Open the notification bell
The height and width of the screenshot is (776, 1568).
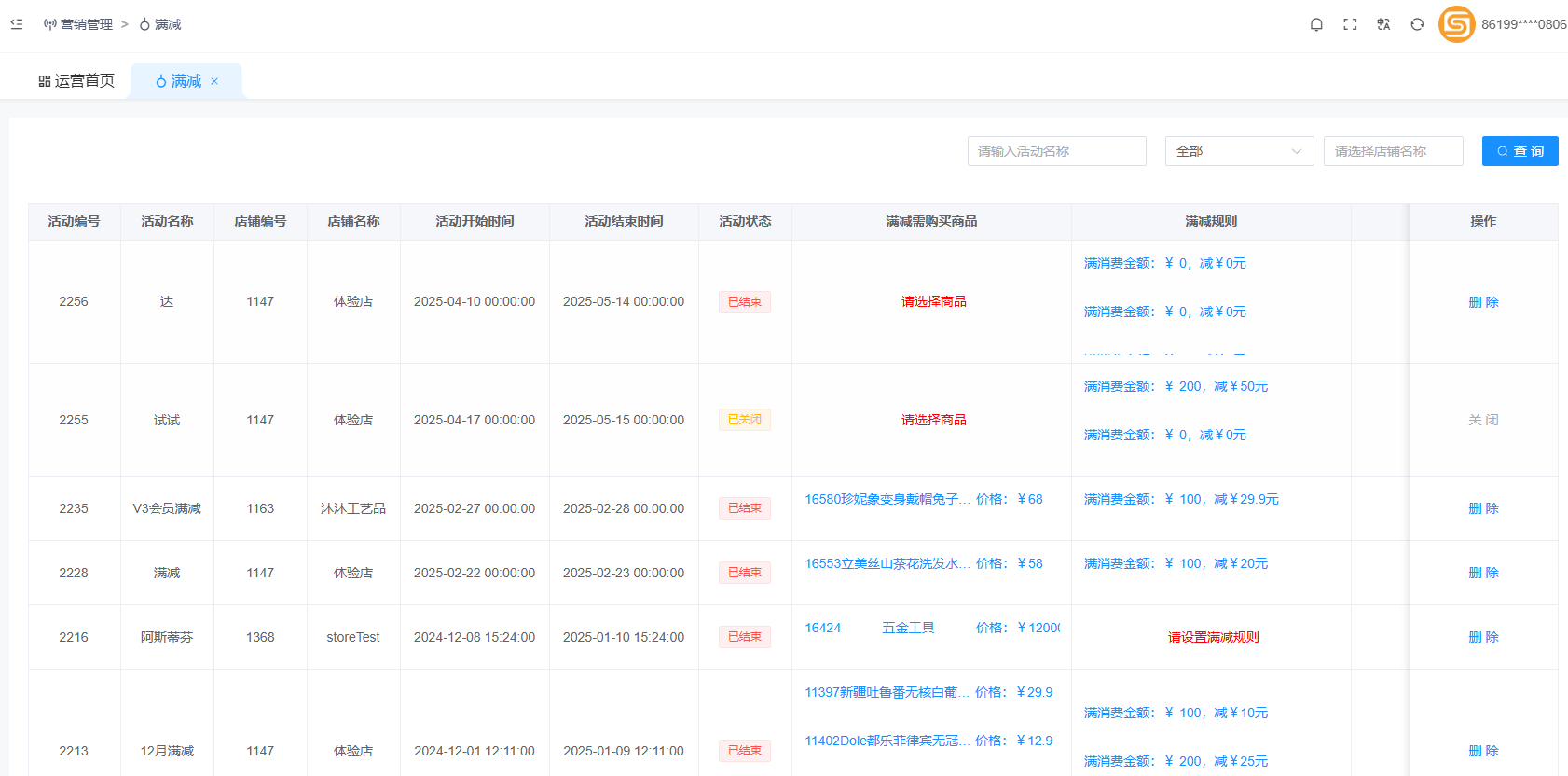1316,24
